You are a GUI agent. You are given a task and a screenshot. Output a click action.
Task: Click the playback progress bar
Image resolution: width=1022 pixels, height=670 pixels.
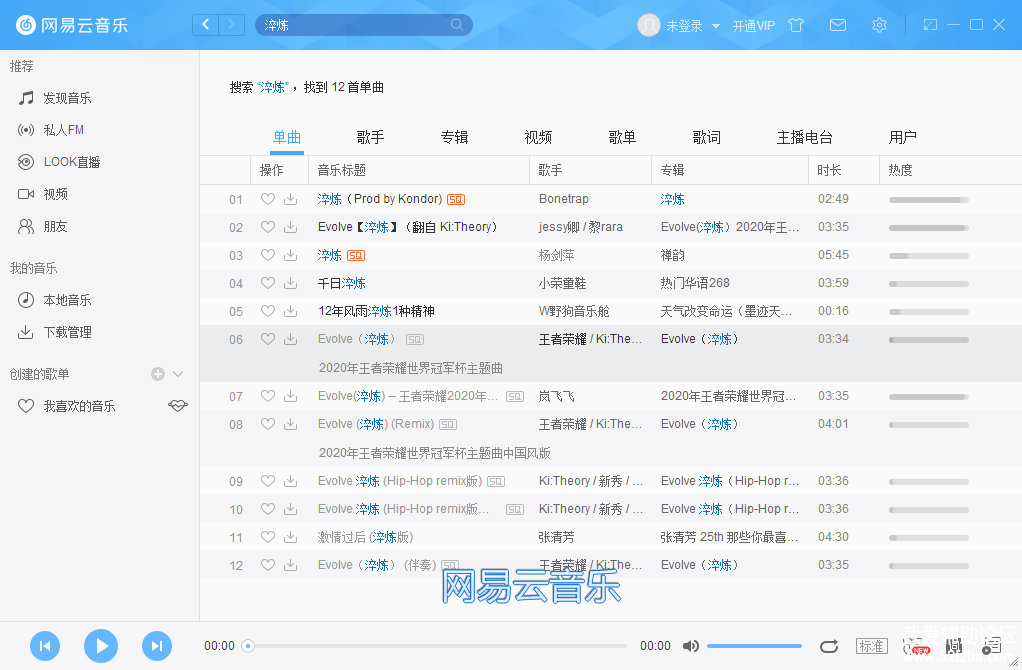click(435, 646)
